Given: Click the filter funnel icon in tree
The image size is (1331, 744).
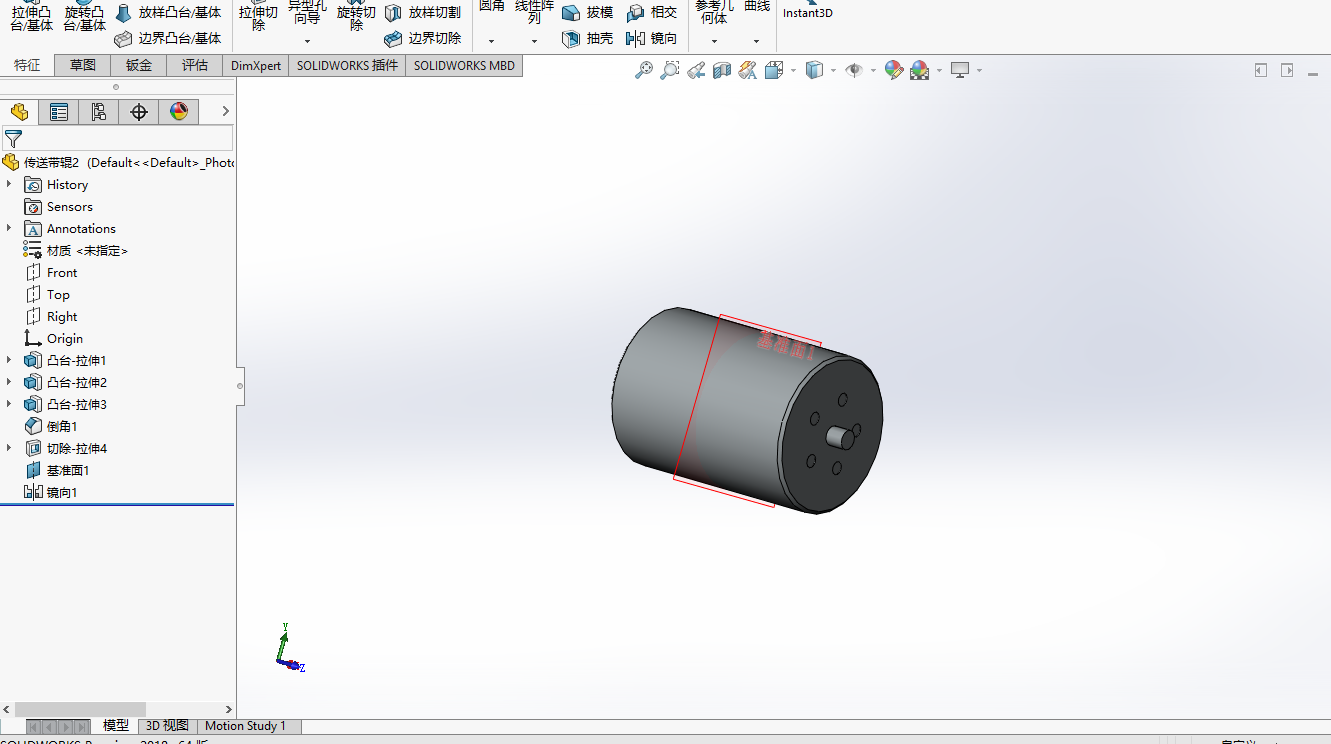Looking at the screenshot, I should pos(13,139).
